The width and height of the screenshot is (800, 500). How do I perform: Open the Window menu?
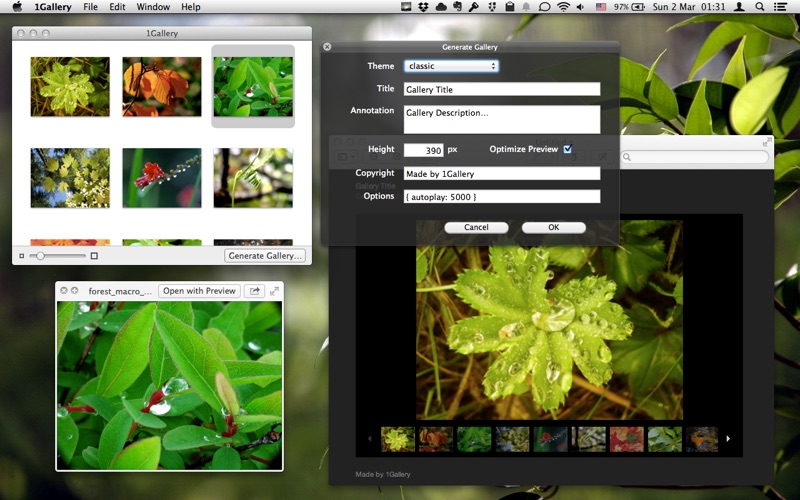point(153,7)
